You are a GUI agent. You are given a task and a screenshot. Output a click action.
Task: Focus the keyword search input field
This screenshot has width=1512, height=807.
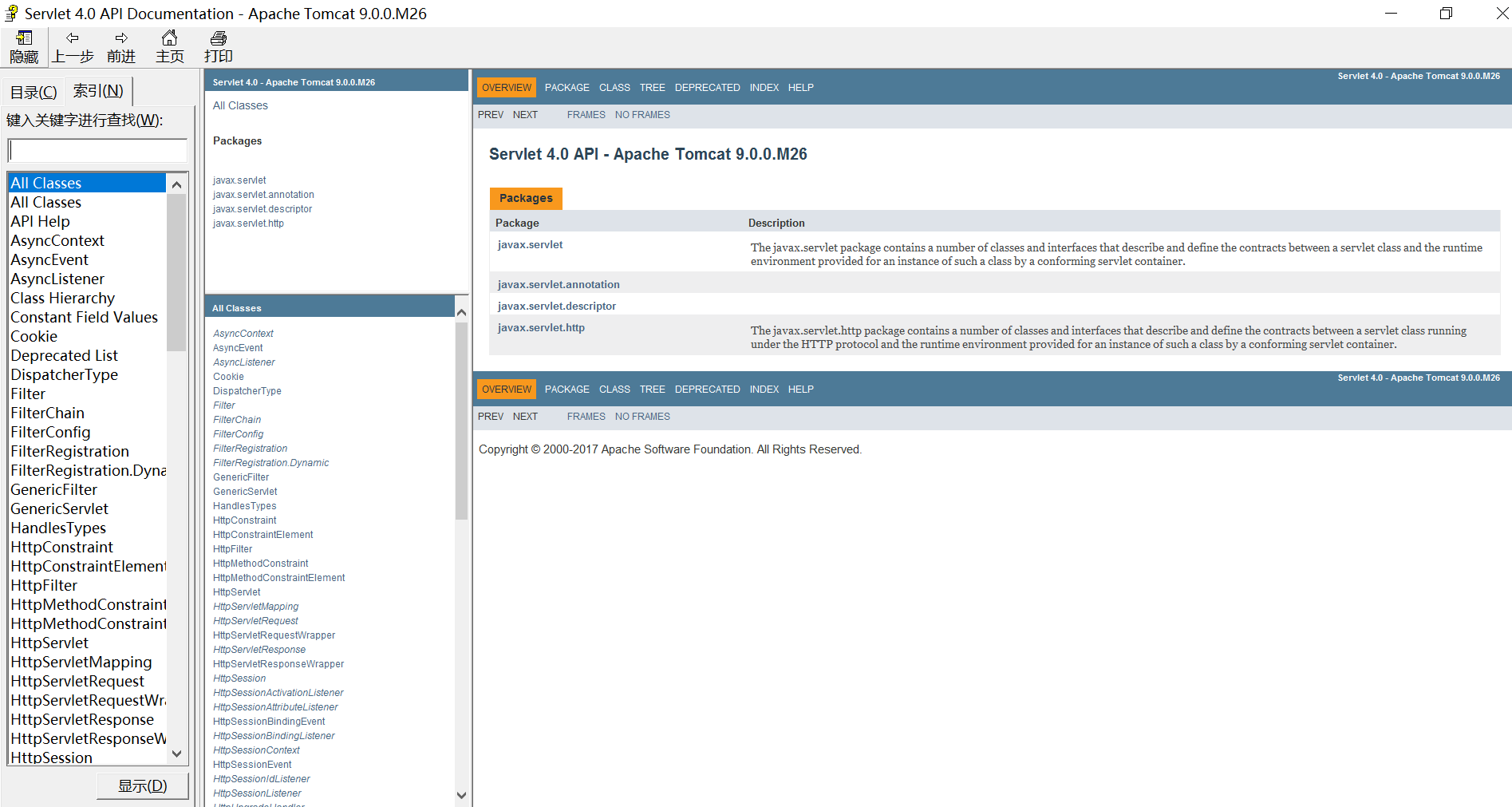(97, 150)
